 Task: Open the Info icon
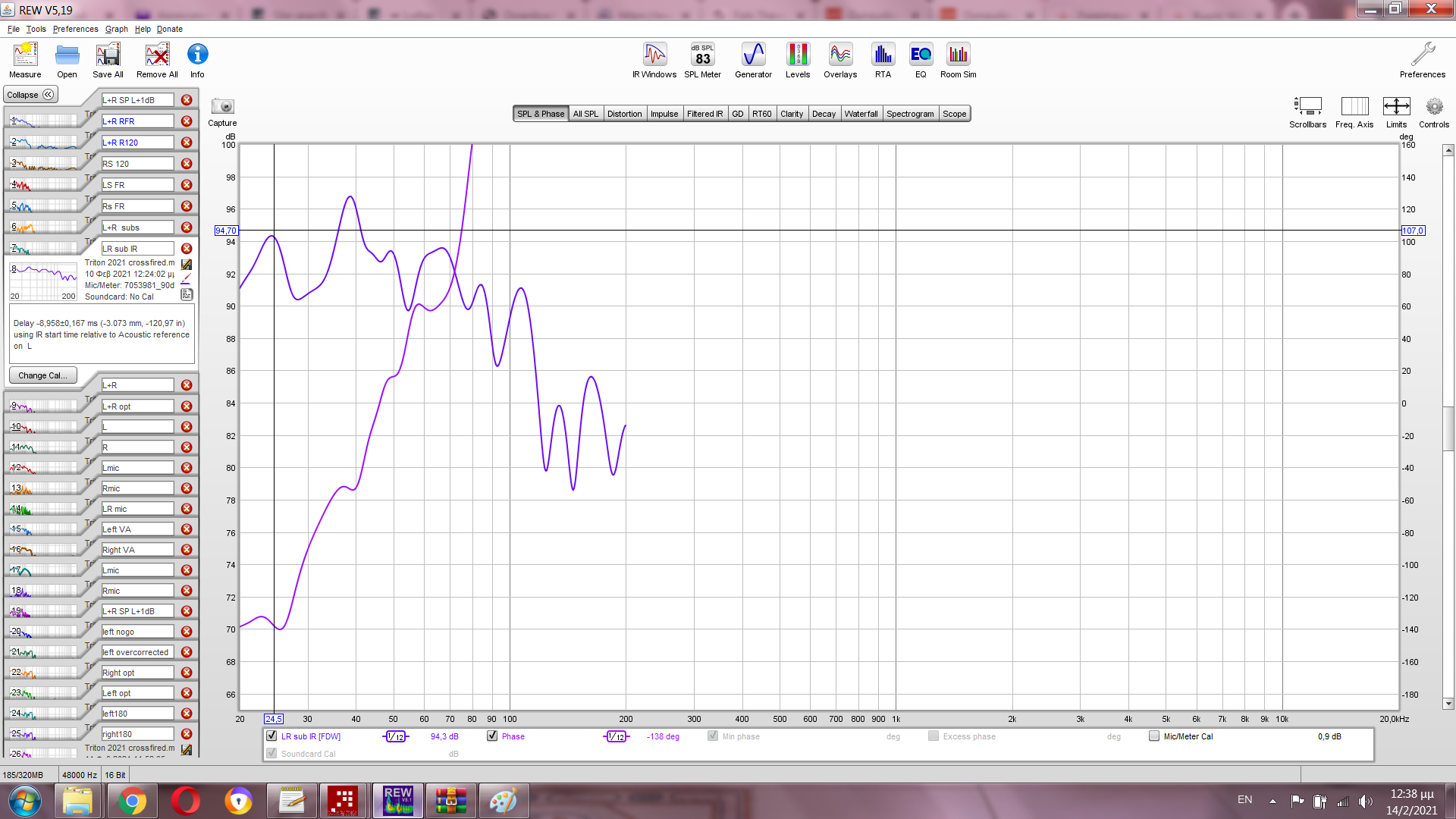(x=197, y=55)
